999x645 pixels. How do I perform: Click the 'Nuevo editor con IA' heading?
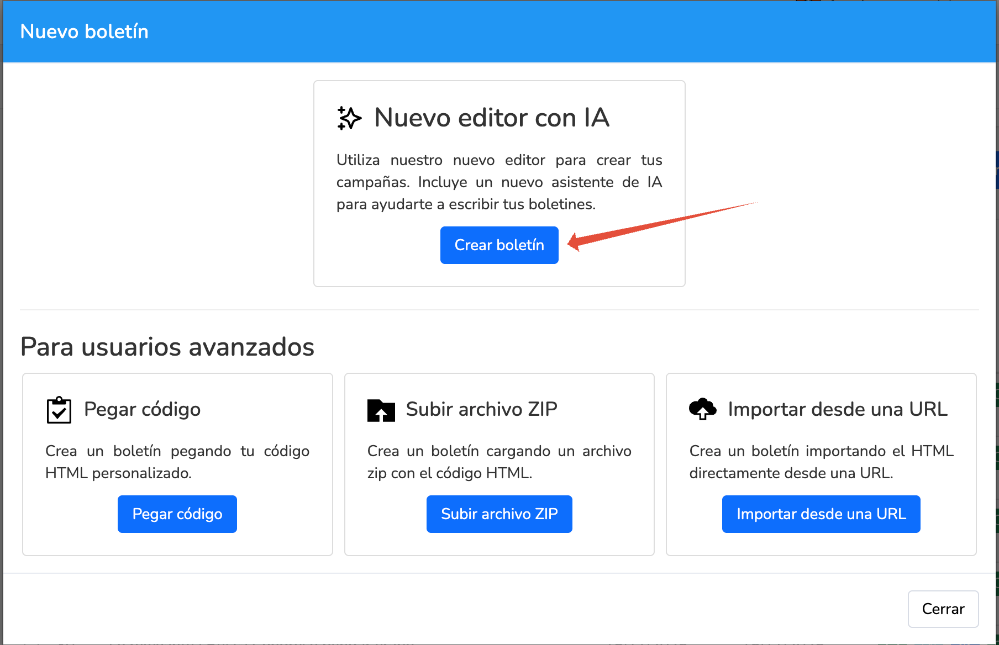tap(492, 117)
